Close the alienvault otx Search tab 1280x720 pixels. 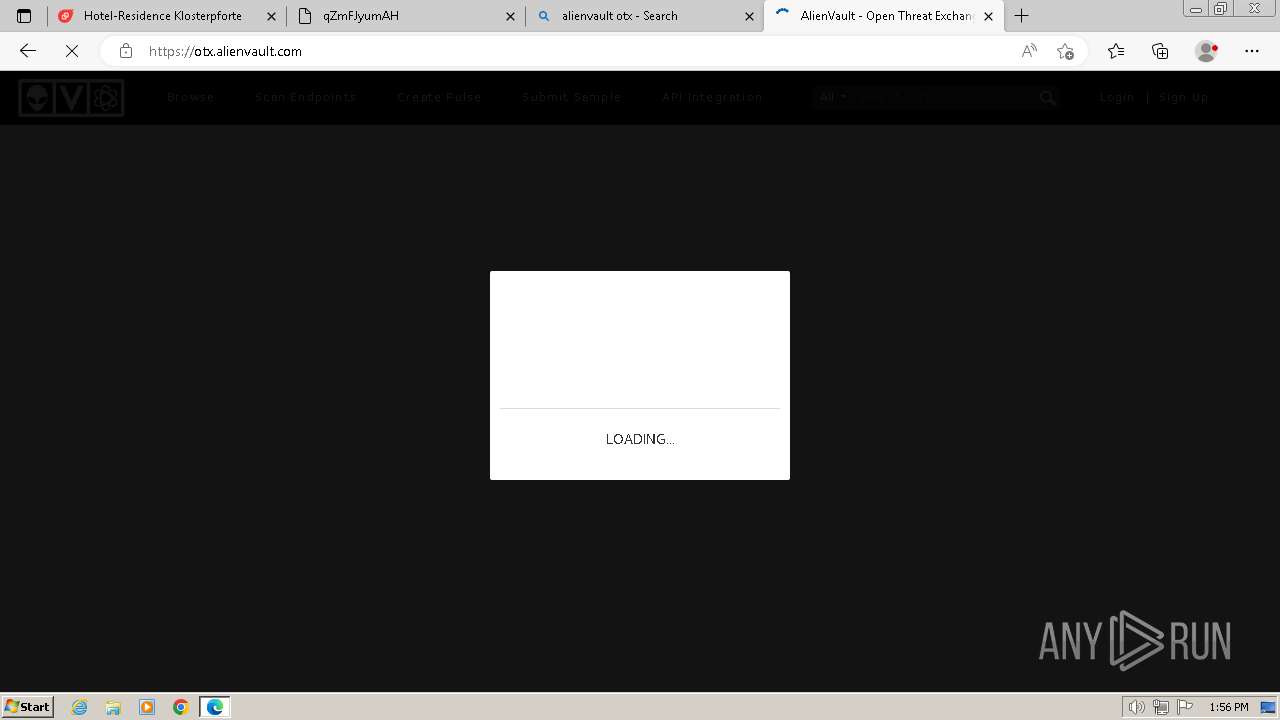[x=749, y=16]
